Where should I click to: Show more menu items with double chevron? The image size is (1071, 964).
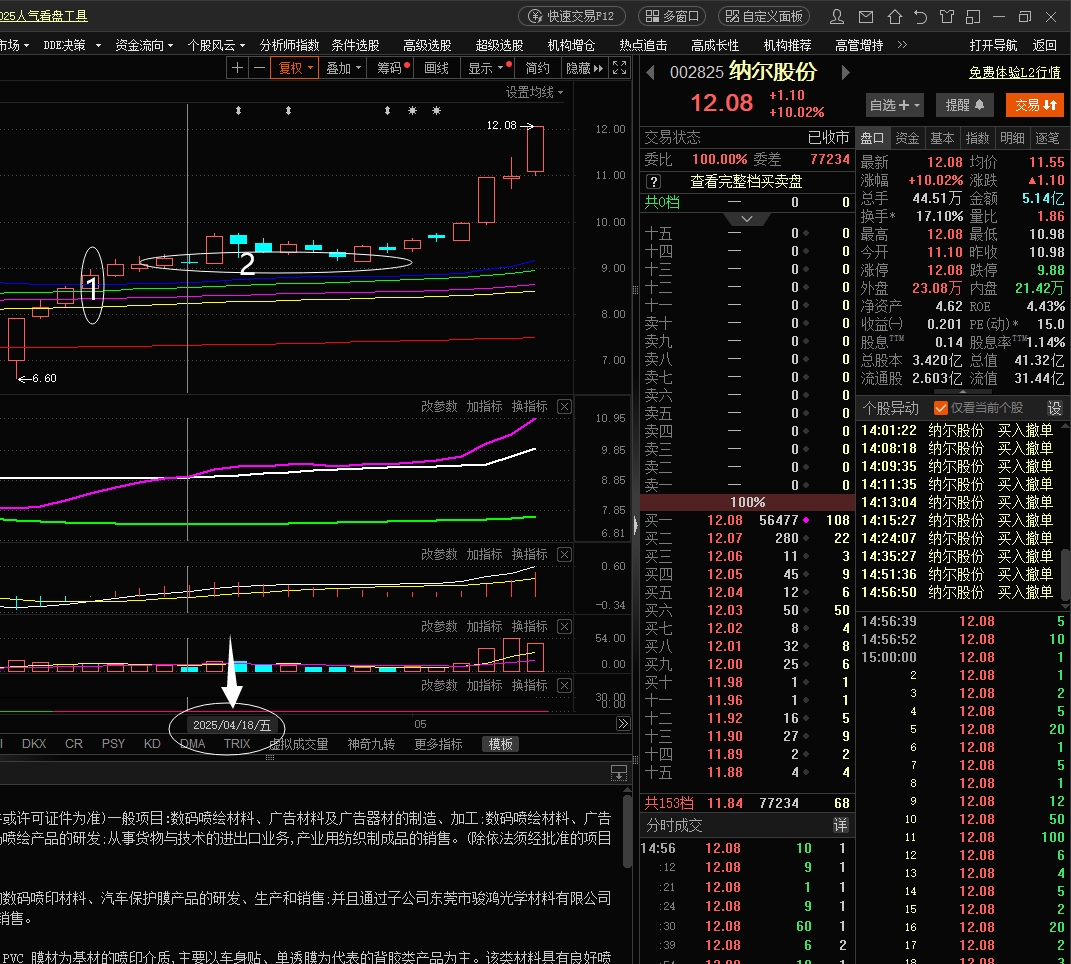pyautogui.click(x=902, y=44)
